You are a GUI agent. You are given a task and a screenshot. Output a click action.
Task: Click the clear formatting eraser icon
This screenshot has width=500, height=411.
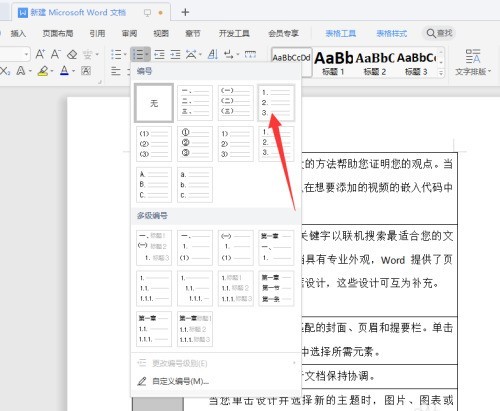tap(72, 54)
